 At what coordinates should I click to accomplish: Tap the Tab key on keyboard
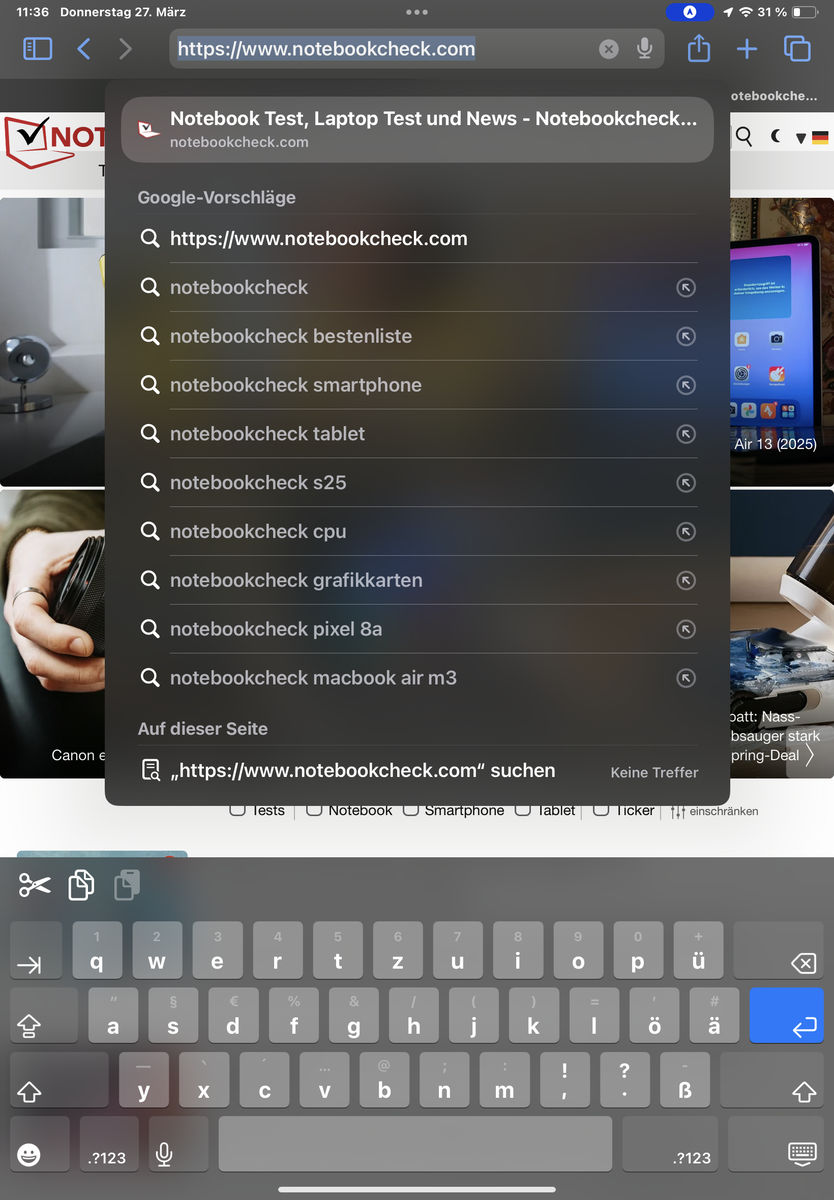pyautogui.click(x=36, y=950)
